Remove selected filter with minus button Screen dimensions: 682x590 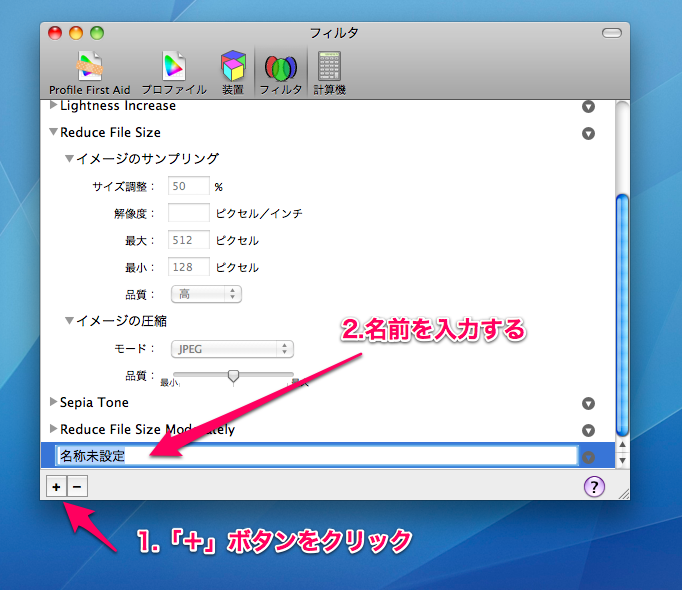click(77, 486)
